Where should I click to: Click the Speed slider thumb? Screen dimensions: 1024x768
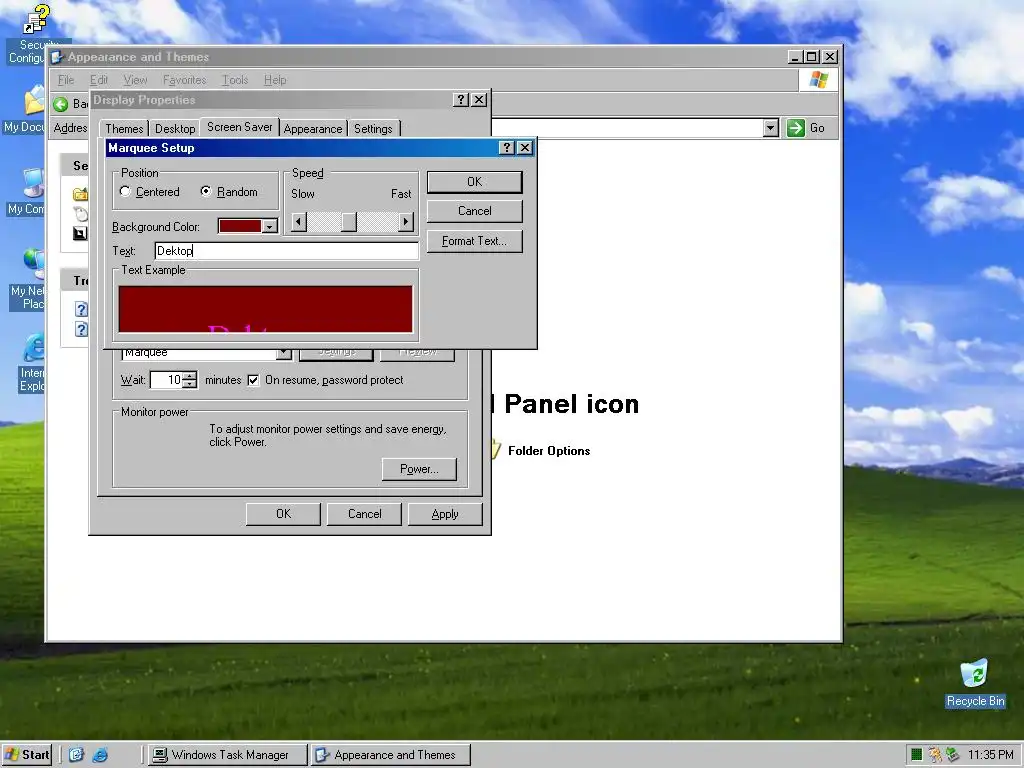pyautogui.click(x=349, y=222)
